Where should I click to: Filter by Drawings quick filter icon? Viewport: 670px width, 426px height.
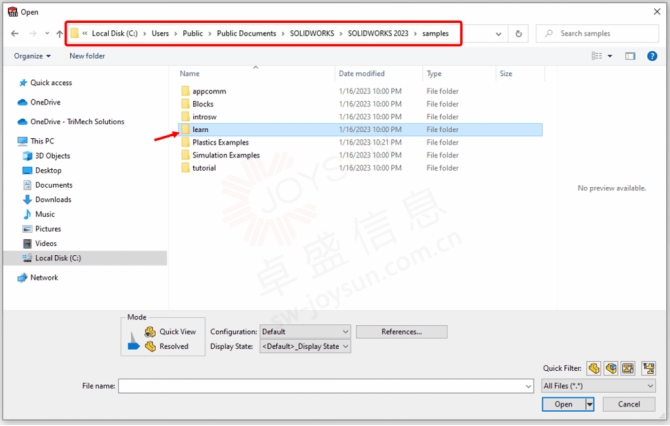coord(628,368)
